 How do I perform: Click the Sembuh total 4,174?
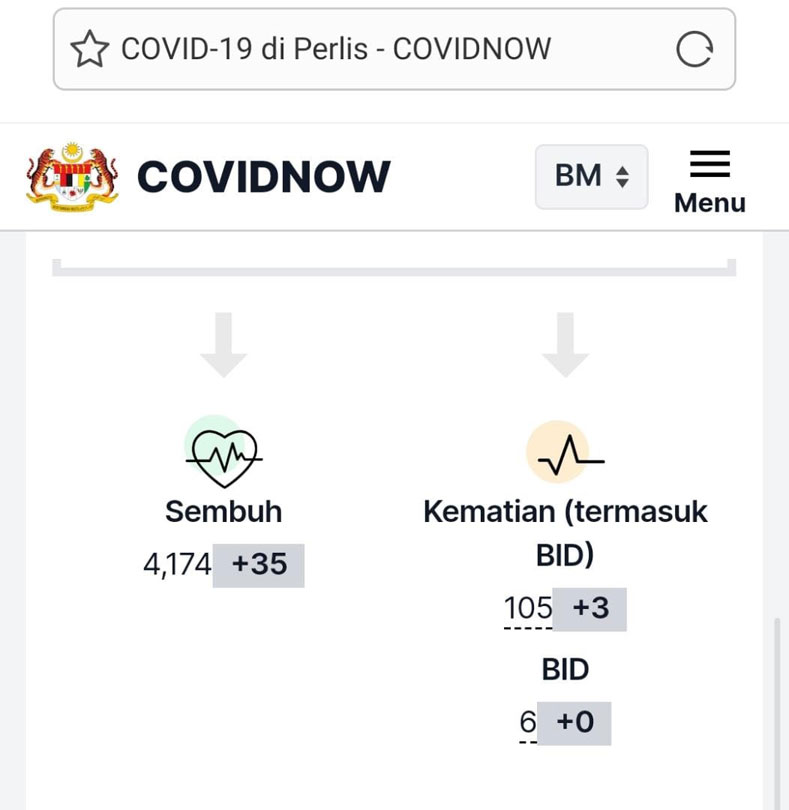(177, 564)
